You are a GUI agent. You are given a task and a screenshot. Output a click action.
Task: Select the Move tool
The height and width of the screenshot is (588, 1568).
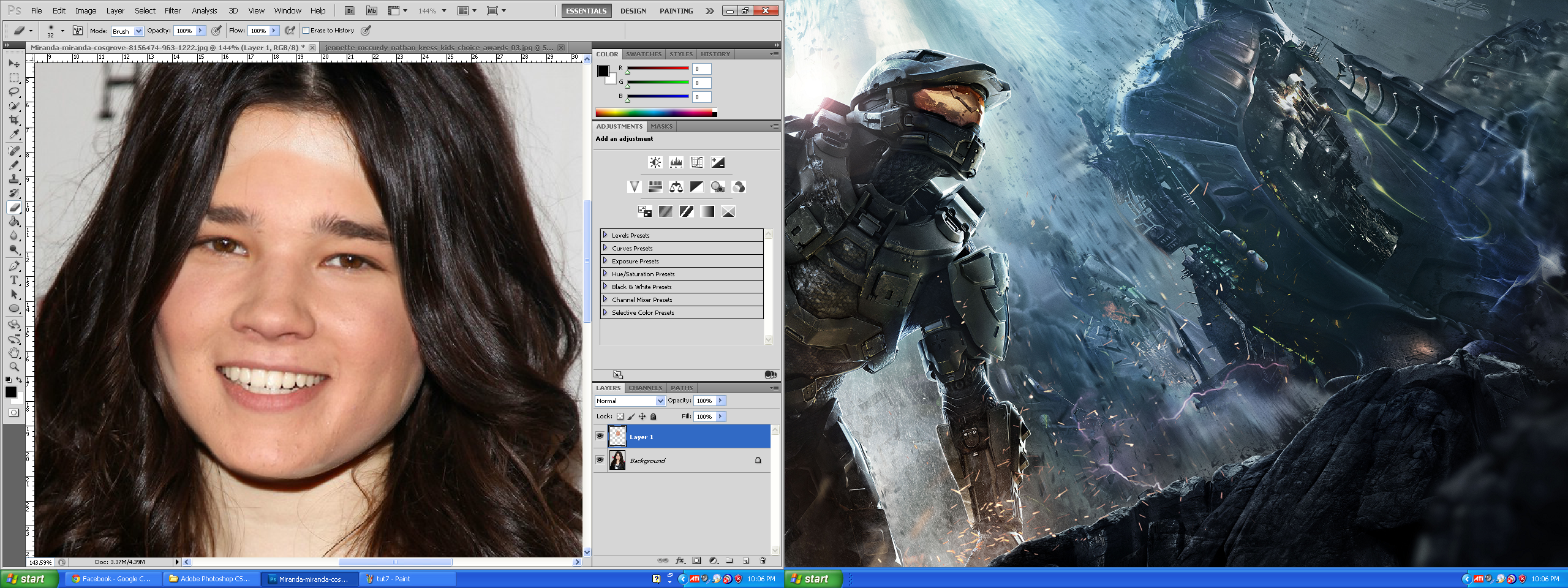[x=14, y=64]
